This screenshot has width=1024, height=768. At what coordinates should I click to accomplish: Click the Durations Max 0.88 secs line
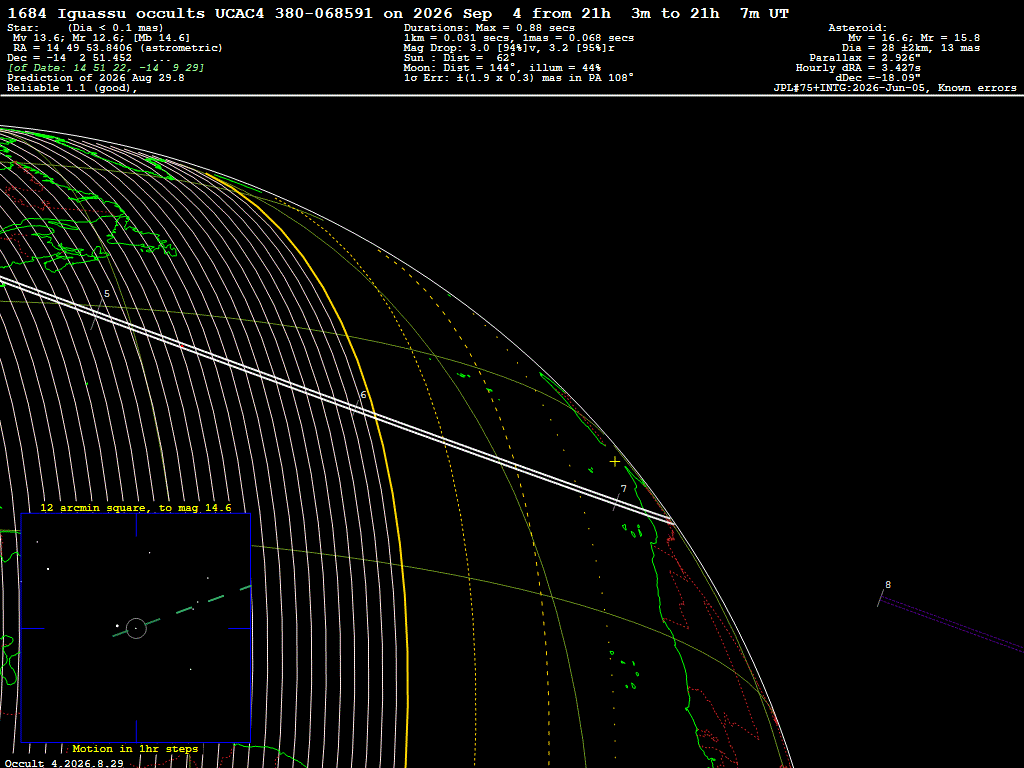point(489,28)
